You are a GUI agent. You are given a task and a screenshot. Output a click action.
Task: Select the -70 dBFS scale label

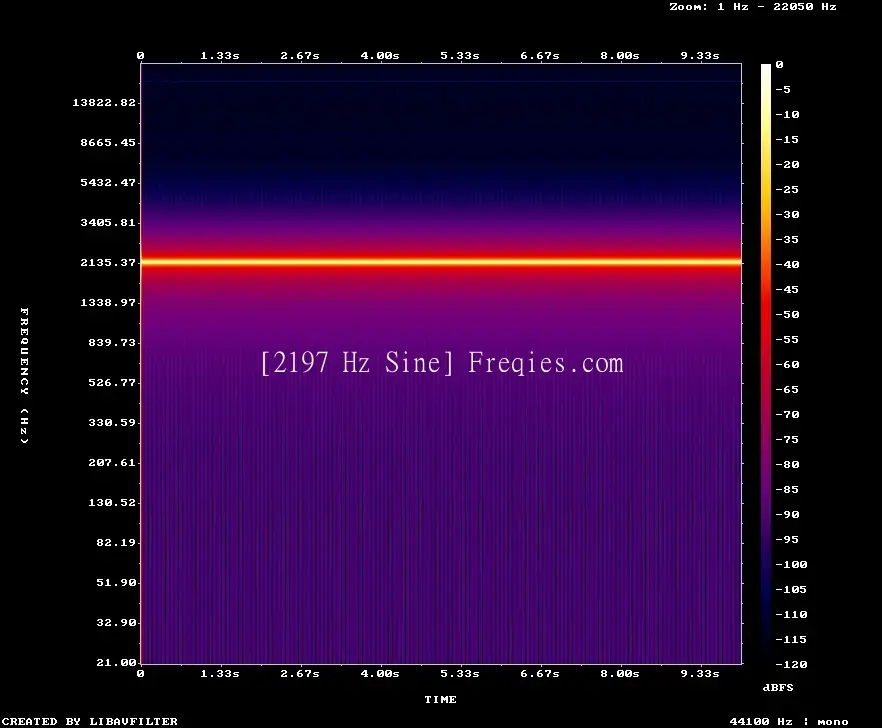pyautogui.click(x=787, y=415)
